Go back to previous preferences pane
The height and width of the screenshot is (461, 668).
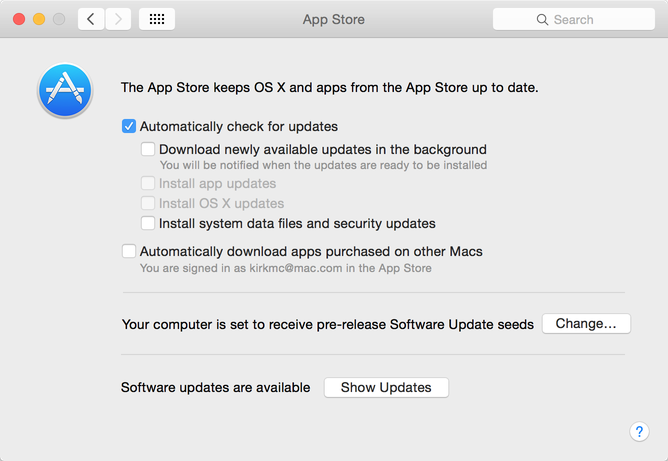pos(91,19)
